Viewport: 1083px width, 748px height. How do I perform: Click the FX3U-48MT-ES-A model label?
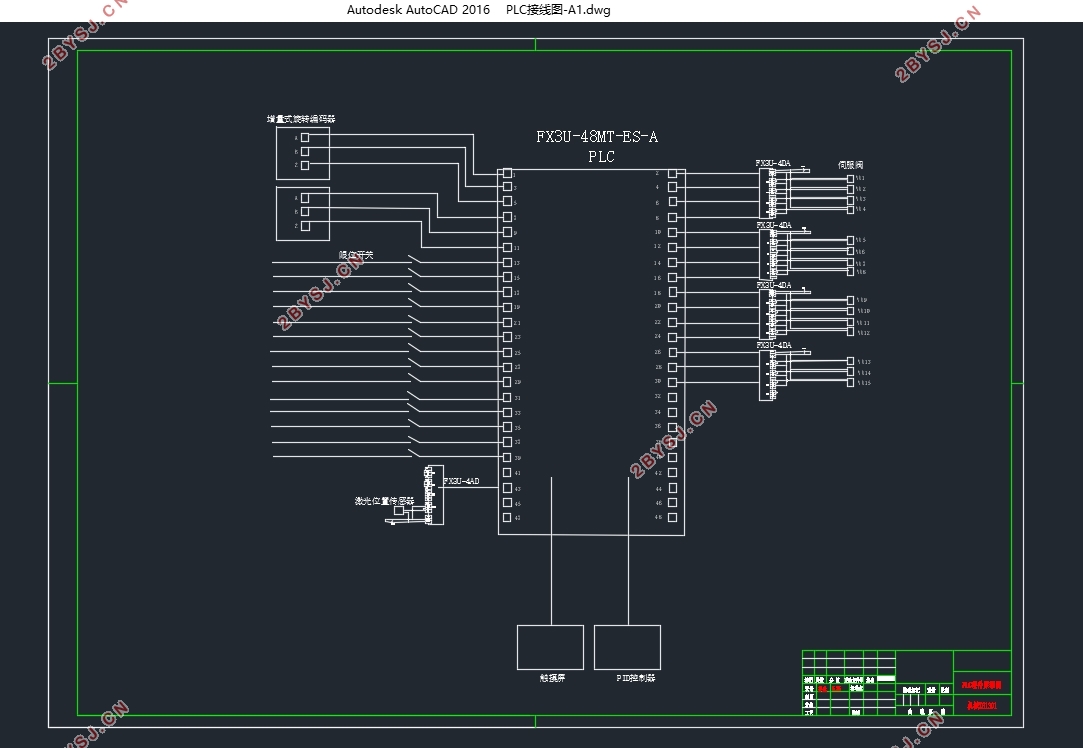[x=597, y=137]
